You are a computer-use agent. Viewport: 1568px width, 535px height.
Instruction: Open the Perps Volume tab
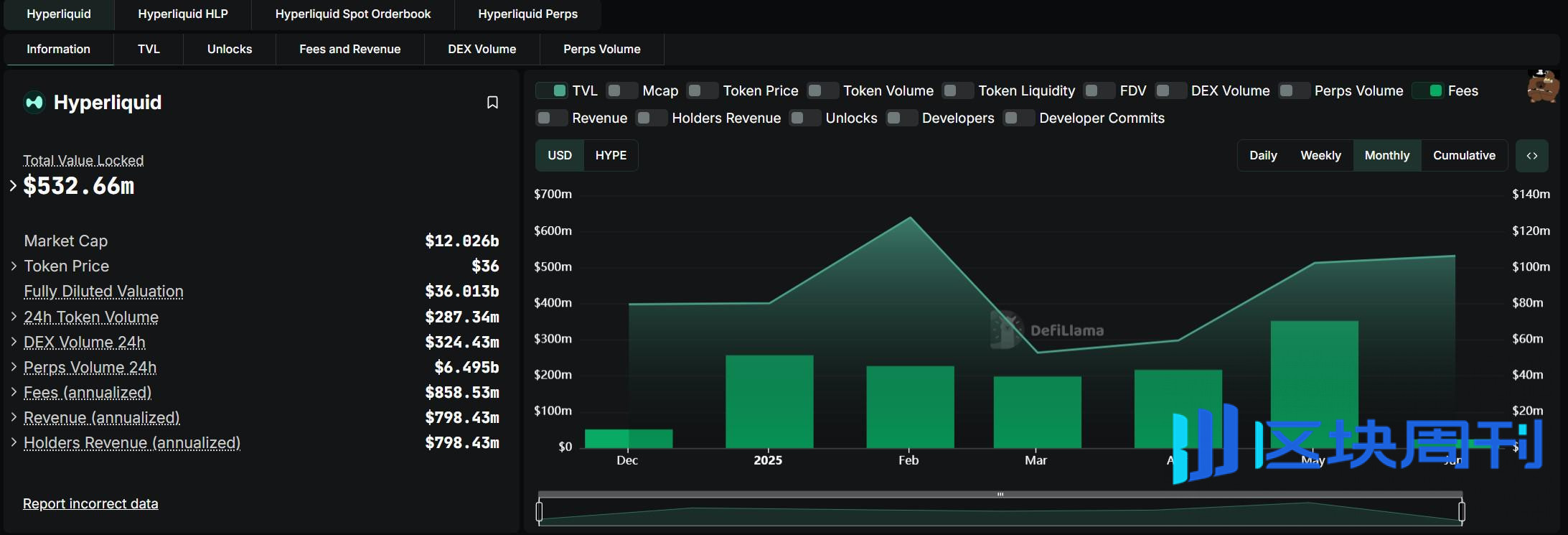[602, 50]
